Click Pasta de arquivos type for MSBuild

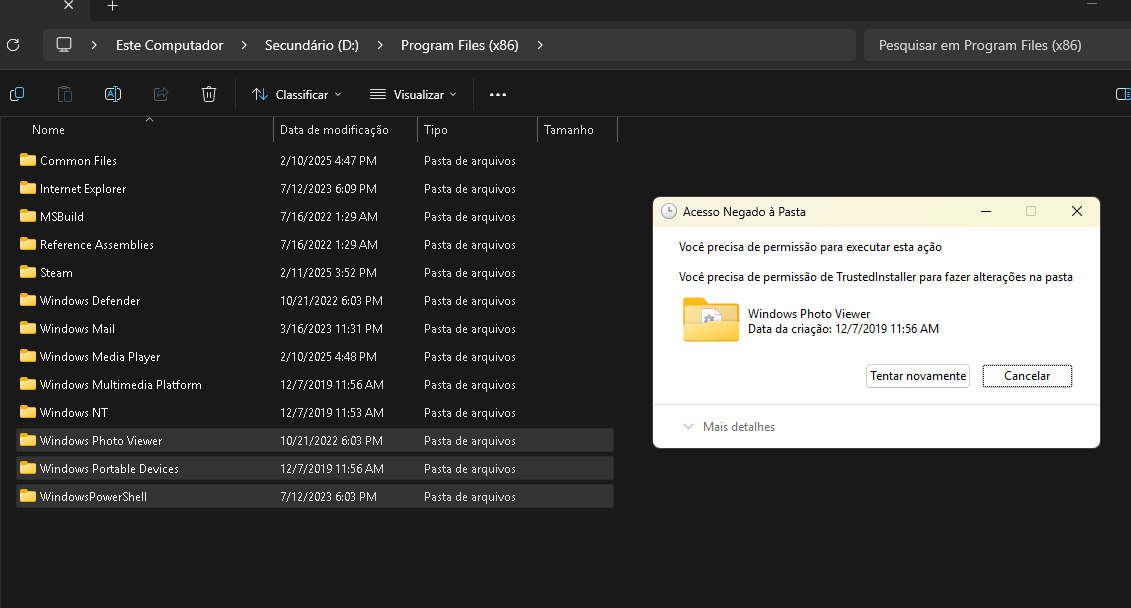(470, 216)
